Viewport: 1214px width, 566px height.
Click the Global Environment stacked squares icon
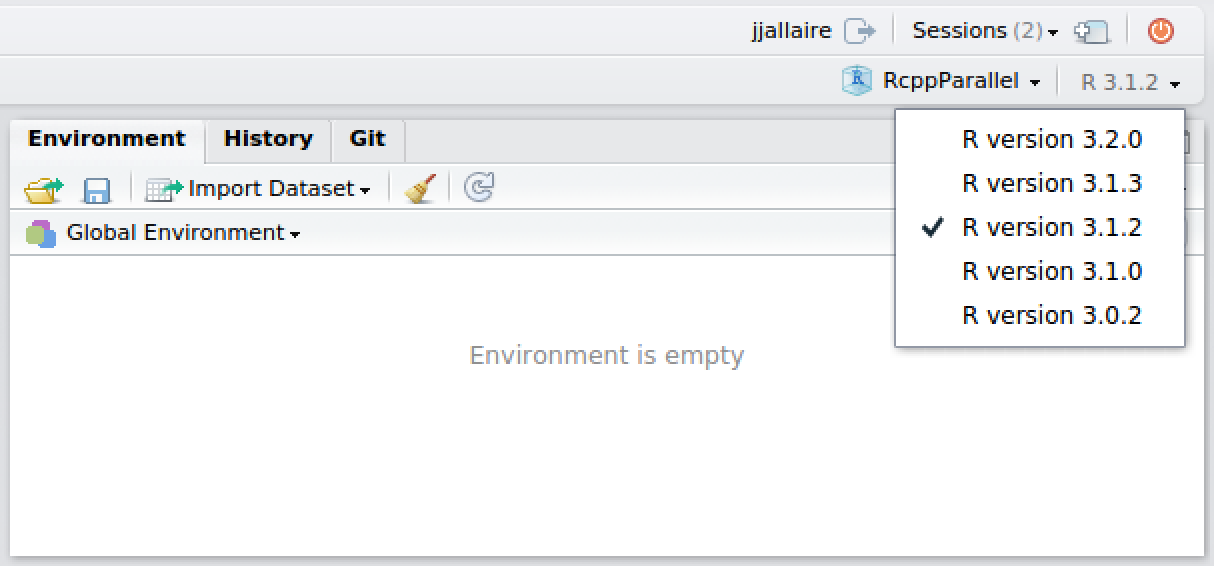coord(41,234)
